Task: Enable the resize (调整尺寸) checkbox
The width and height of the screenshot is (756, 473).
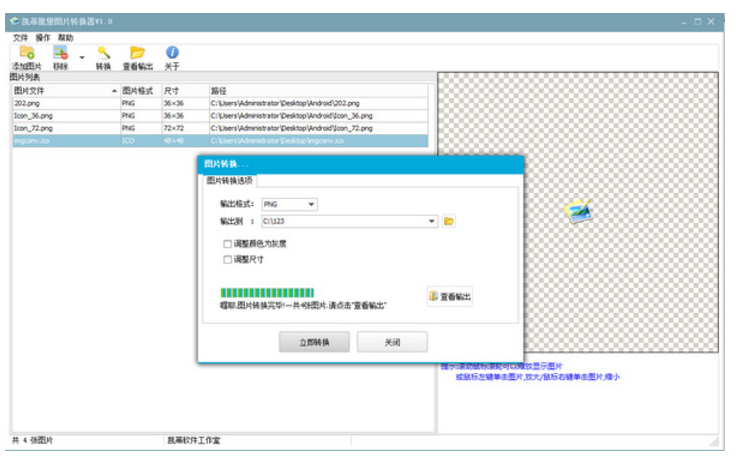Action: 228,259
